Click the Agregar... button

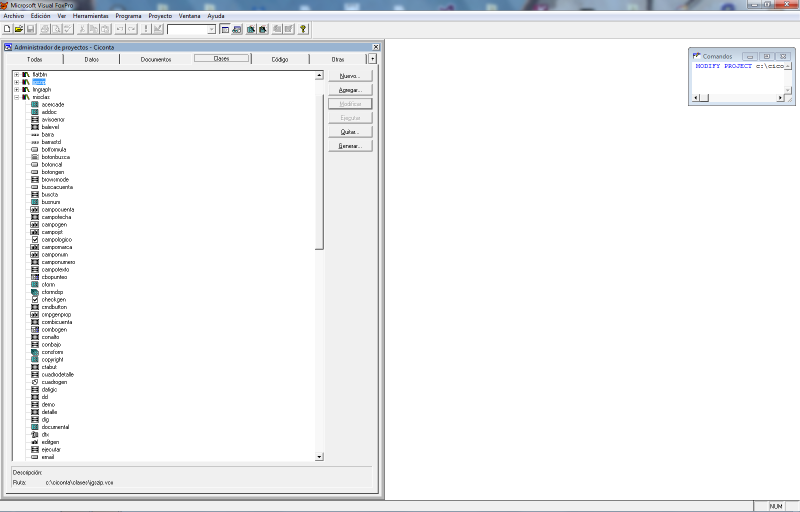[350, 90]
